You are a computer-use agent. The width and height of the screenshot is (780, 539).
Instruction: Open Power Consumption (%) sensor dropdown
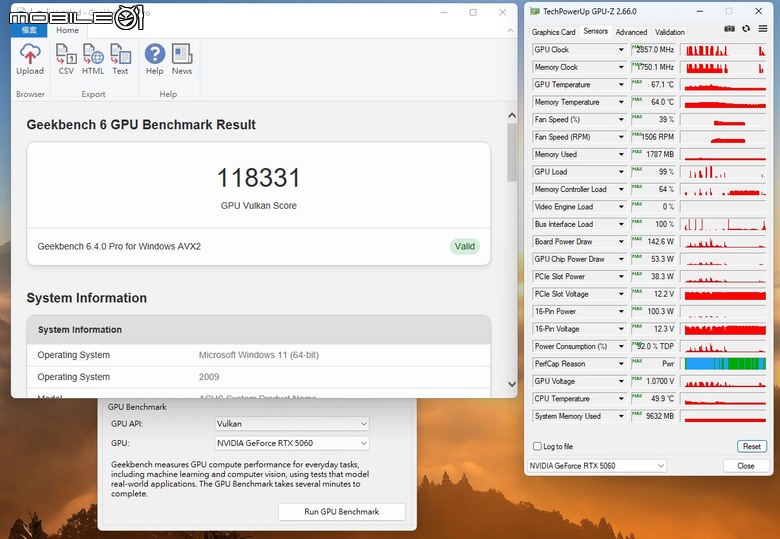(621, 346)
